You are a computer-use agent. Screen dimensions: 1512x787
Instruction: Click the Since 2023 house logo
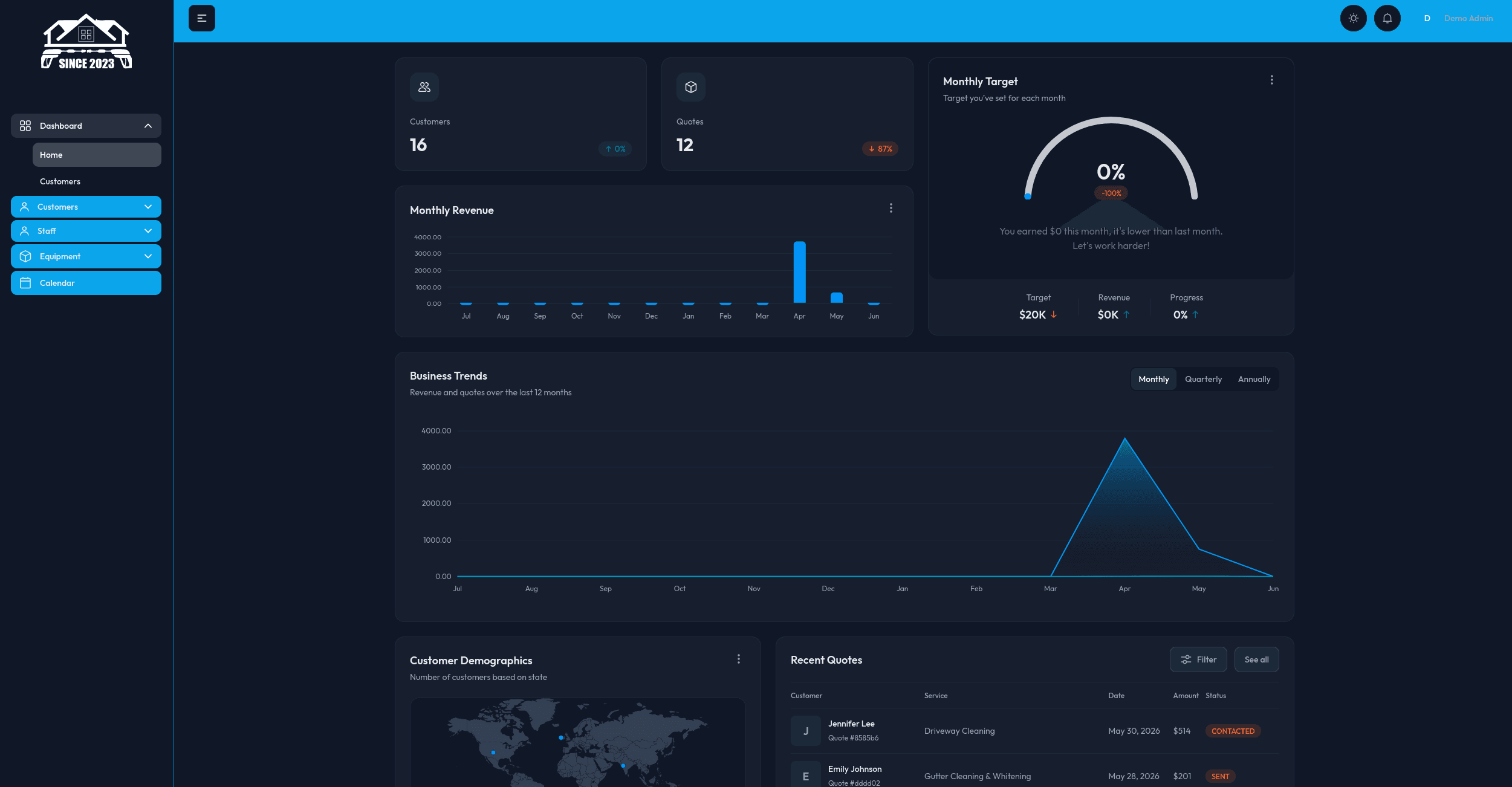[x=86, y=41]
